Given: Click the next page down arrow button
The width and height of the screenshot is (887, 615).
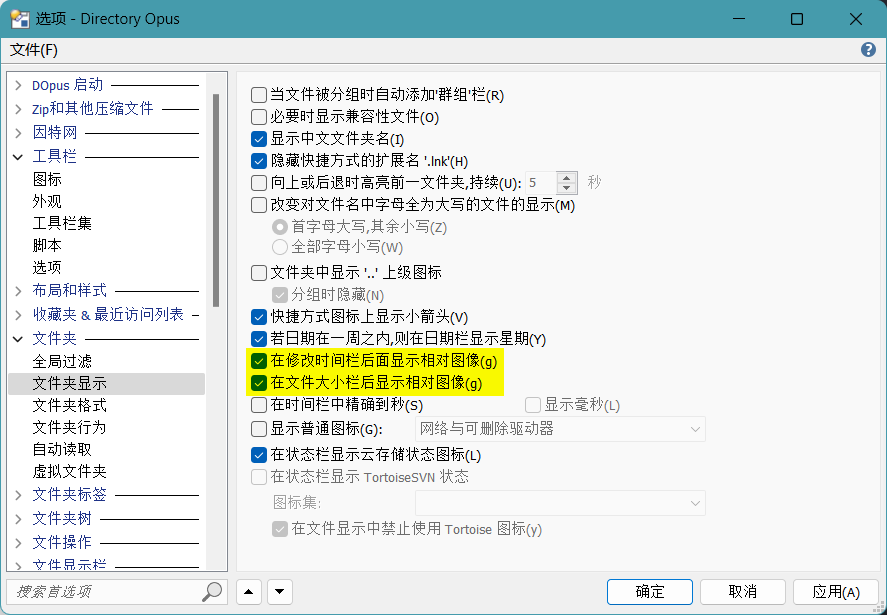Looking at the screenshot, I should pyautogui.click(x=279, y=592).
